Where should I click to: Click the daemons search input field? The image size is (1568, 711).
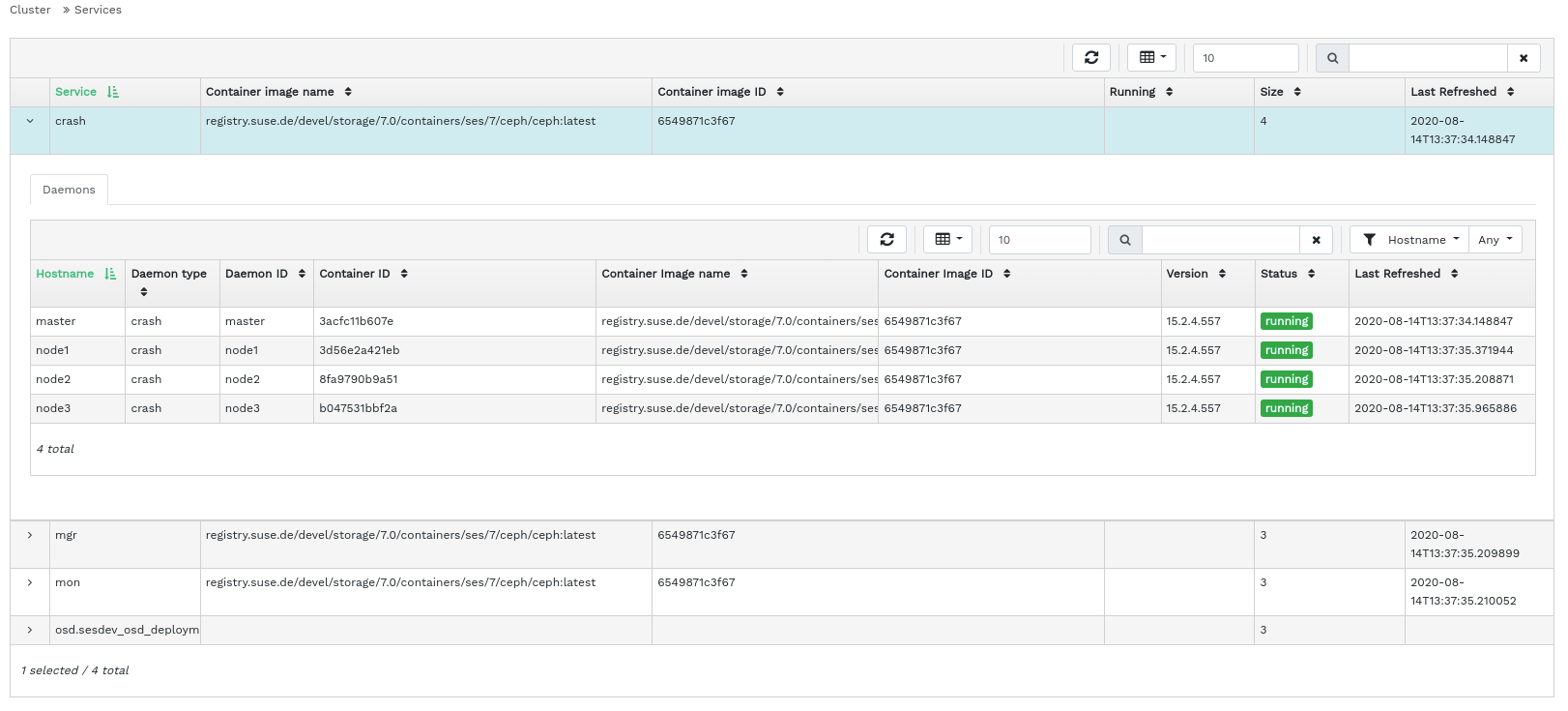[1220, 240]
